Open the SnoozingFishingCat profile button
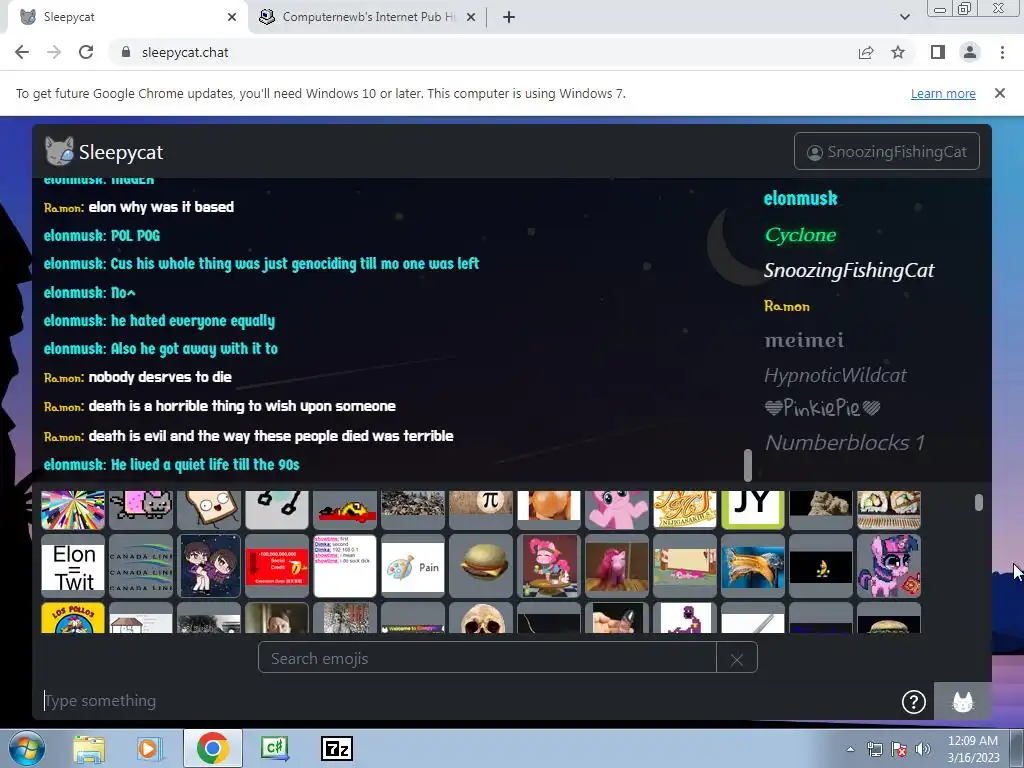 (887, 152)
